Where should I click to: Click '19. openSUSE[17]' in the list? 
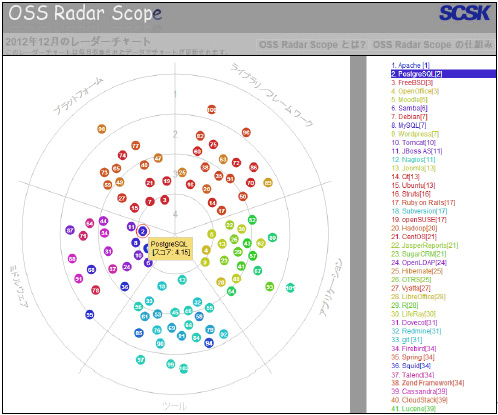[x=419, y=220]
